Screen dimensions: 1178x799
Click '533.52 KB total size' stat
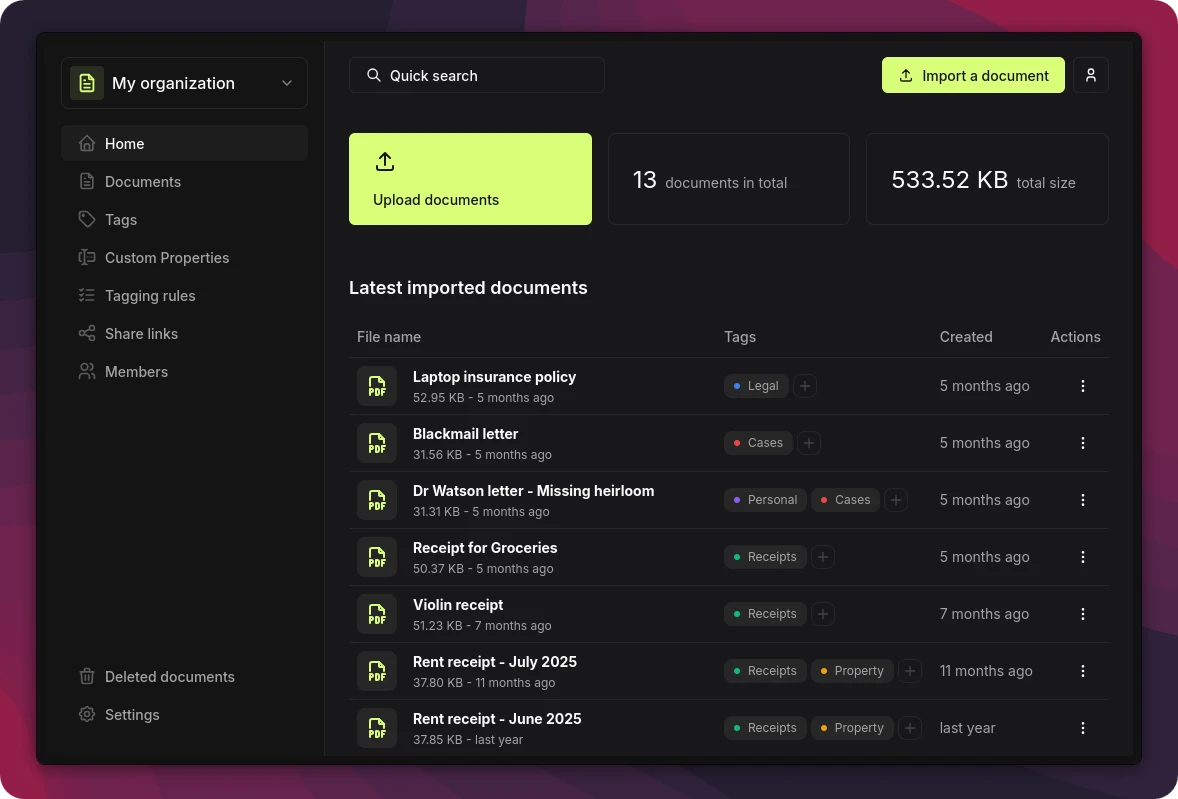pyautogui.click(x=987, y=179)
